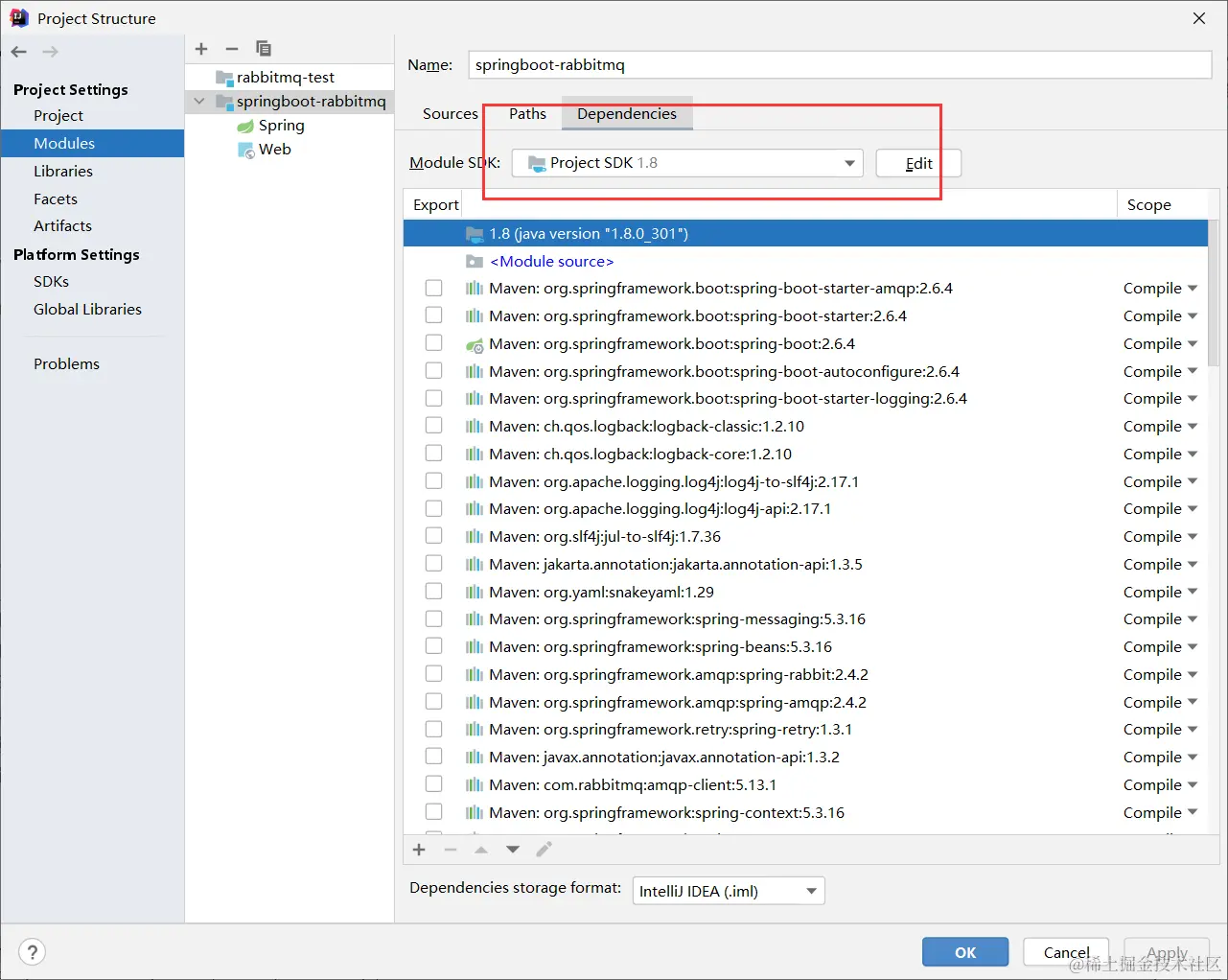Remove selected module with minus icon

232,49
